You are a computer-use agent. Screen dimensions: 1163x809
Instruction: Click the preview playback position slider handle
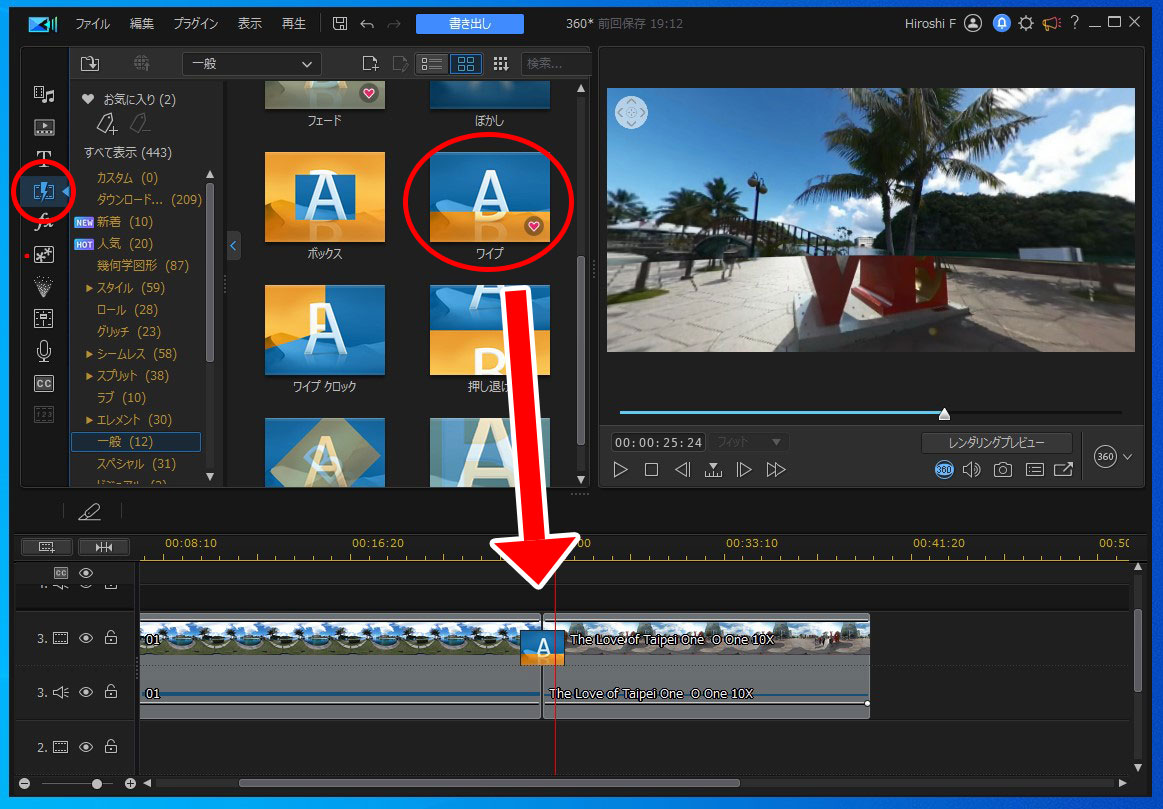[x=943, y=414]
